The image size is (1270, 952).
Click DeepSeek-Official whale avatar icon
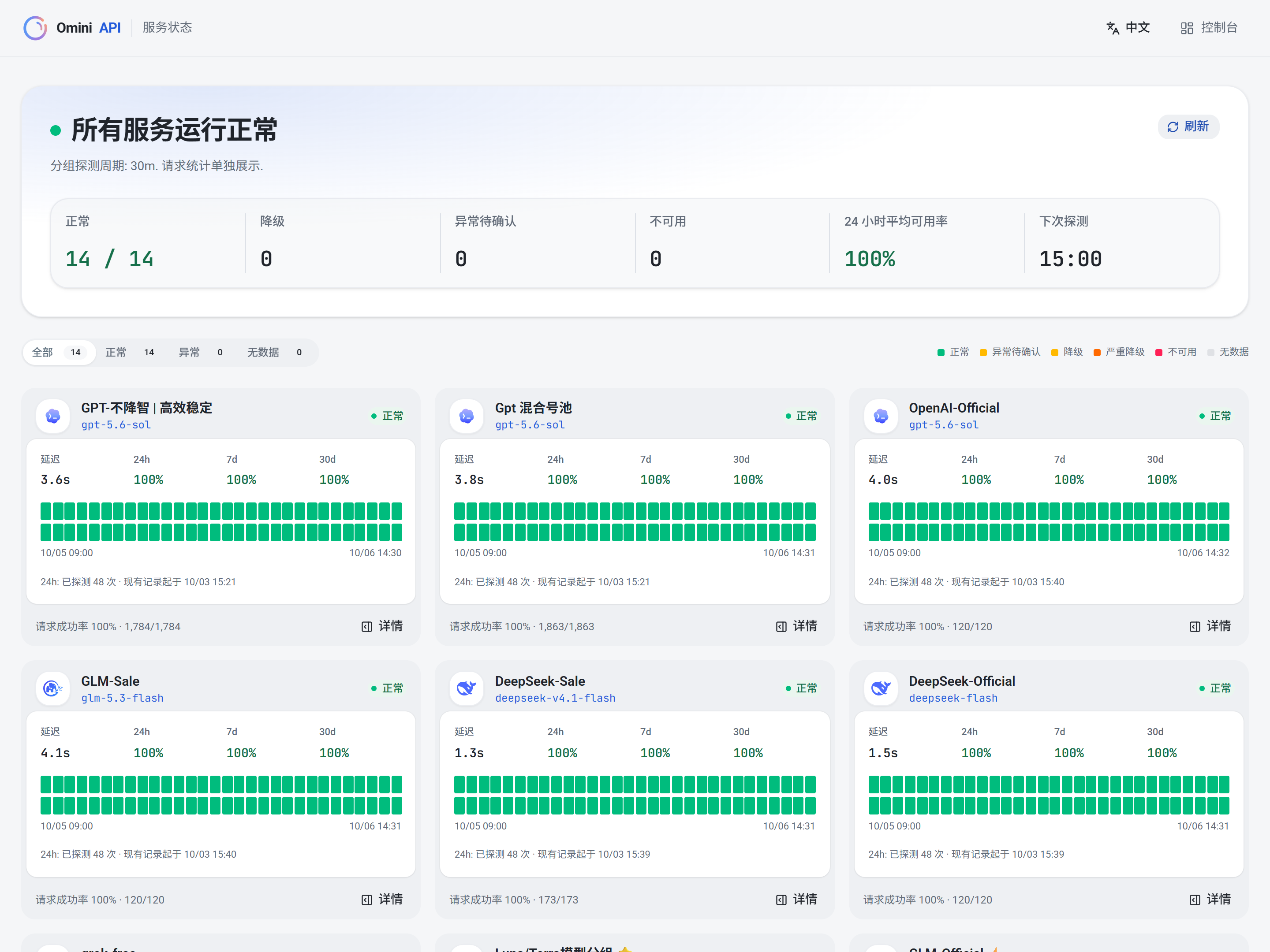pos(881,688)
